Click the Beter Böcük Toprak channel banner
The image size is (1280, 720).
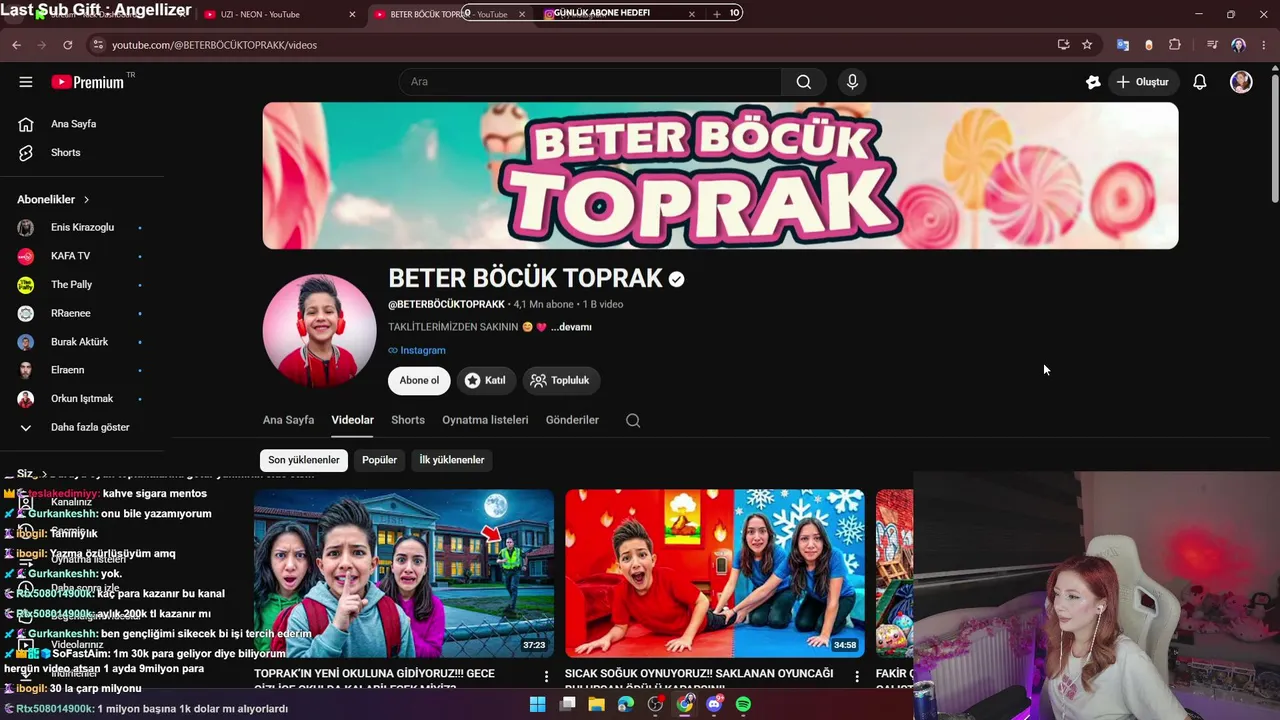(720, 176)
